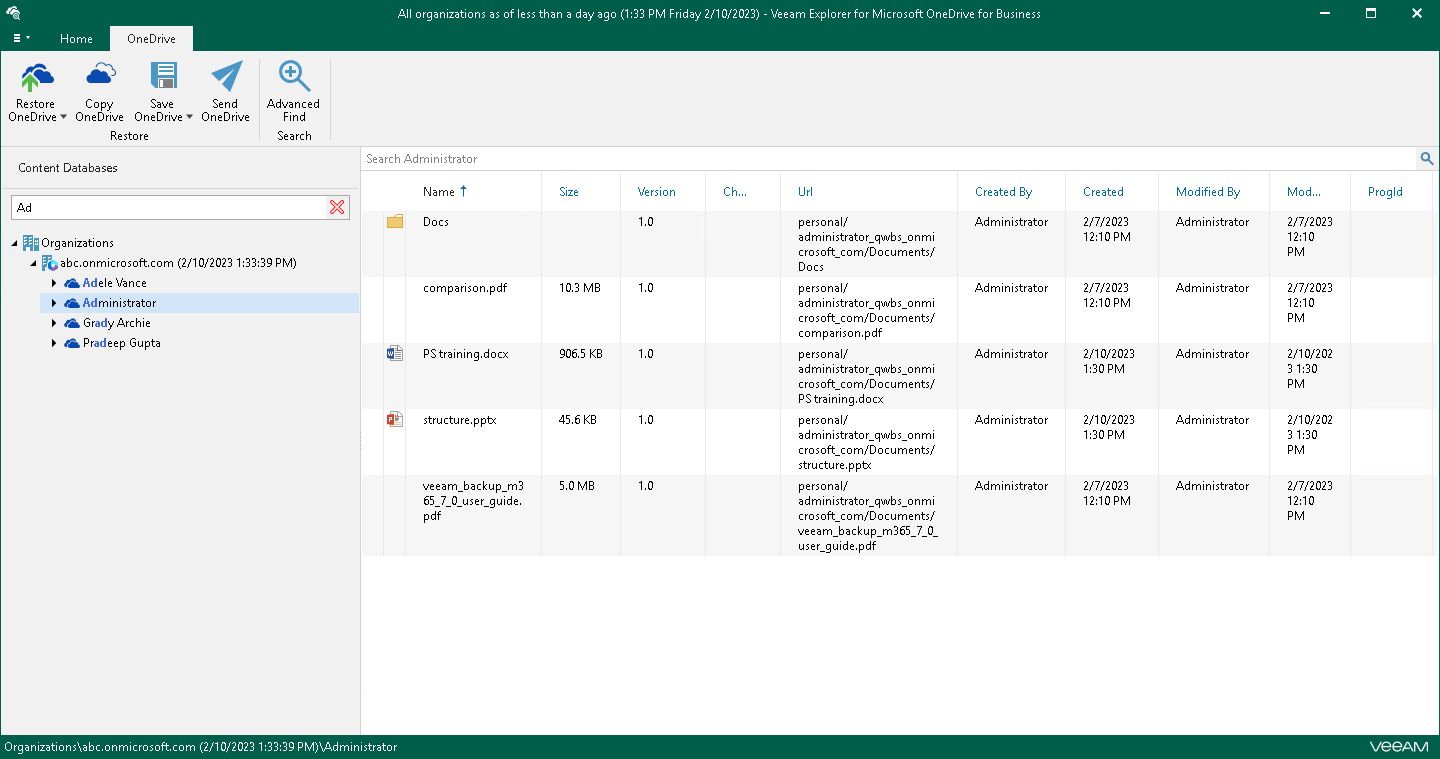This screenshot has width=1440, height=759.
Task: Open Advanced Find search
Action: click(294, 92)
